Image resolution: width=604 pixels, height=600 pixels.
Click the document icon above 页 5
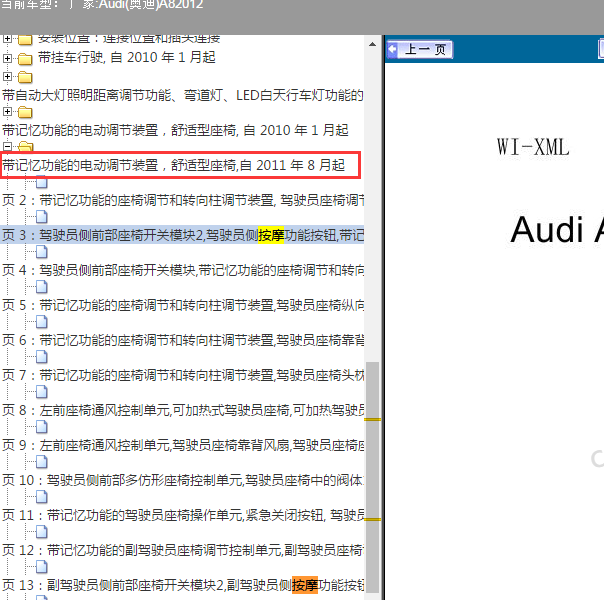click(42, 287)
